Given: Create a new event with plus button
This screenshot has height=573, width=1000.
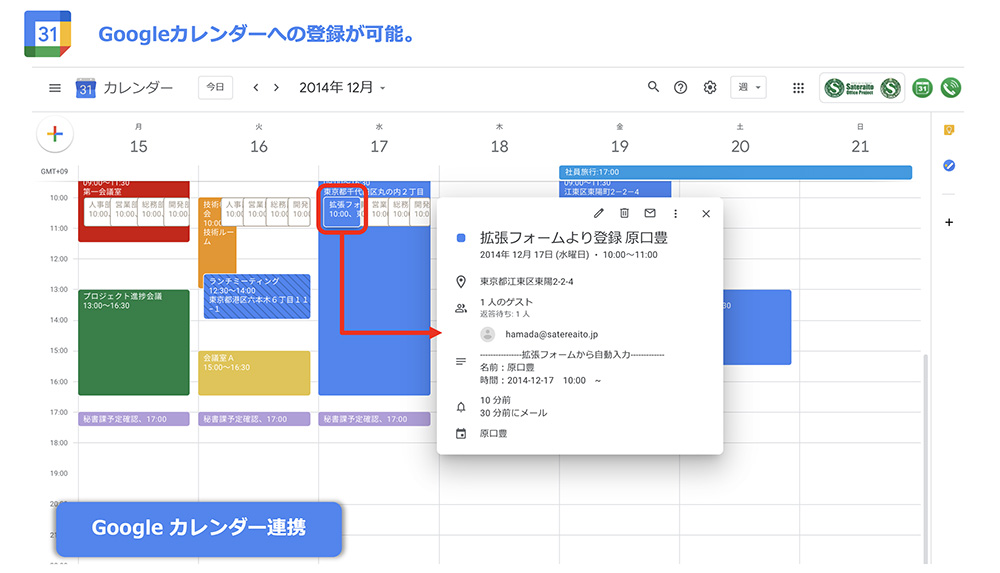Looking at the screenshot, I should (55, 134).
